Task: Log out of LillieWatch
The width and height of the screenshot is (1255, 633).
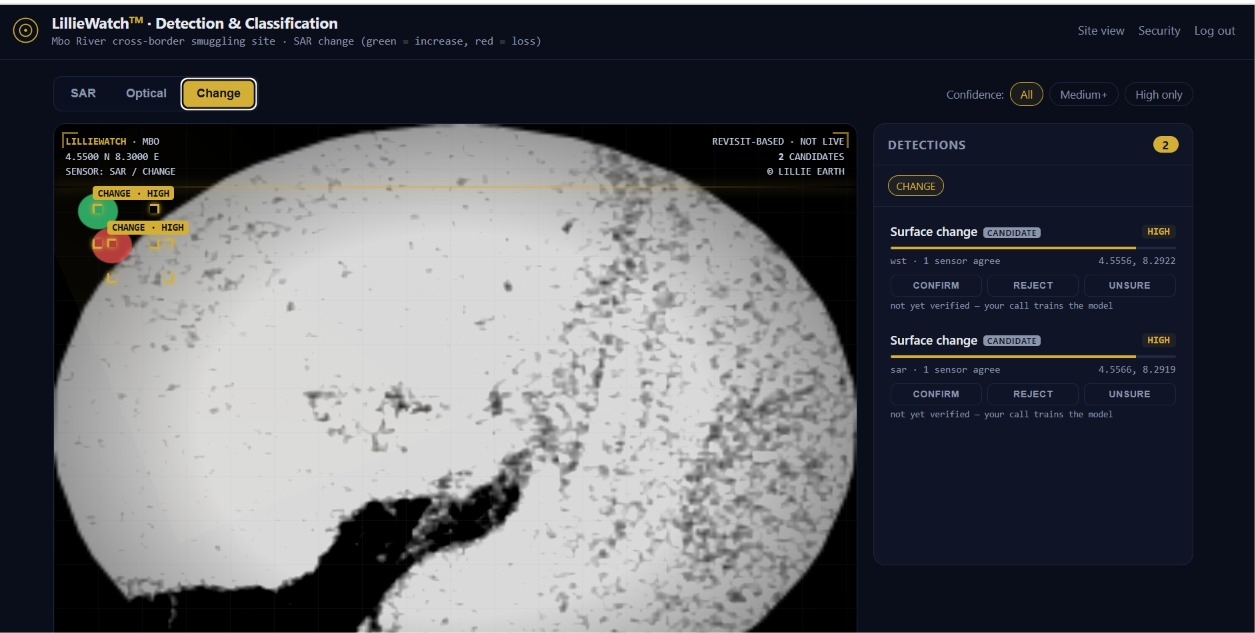Action: (1215, 31)
